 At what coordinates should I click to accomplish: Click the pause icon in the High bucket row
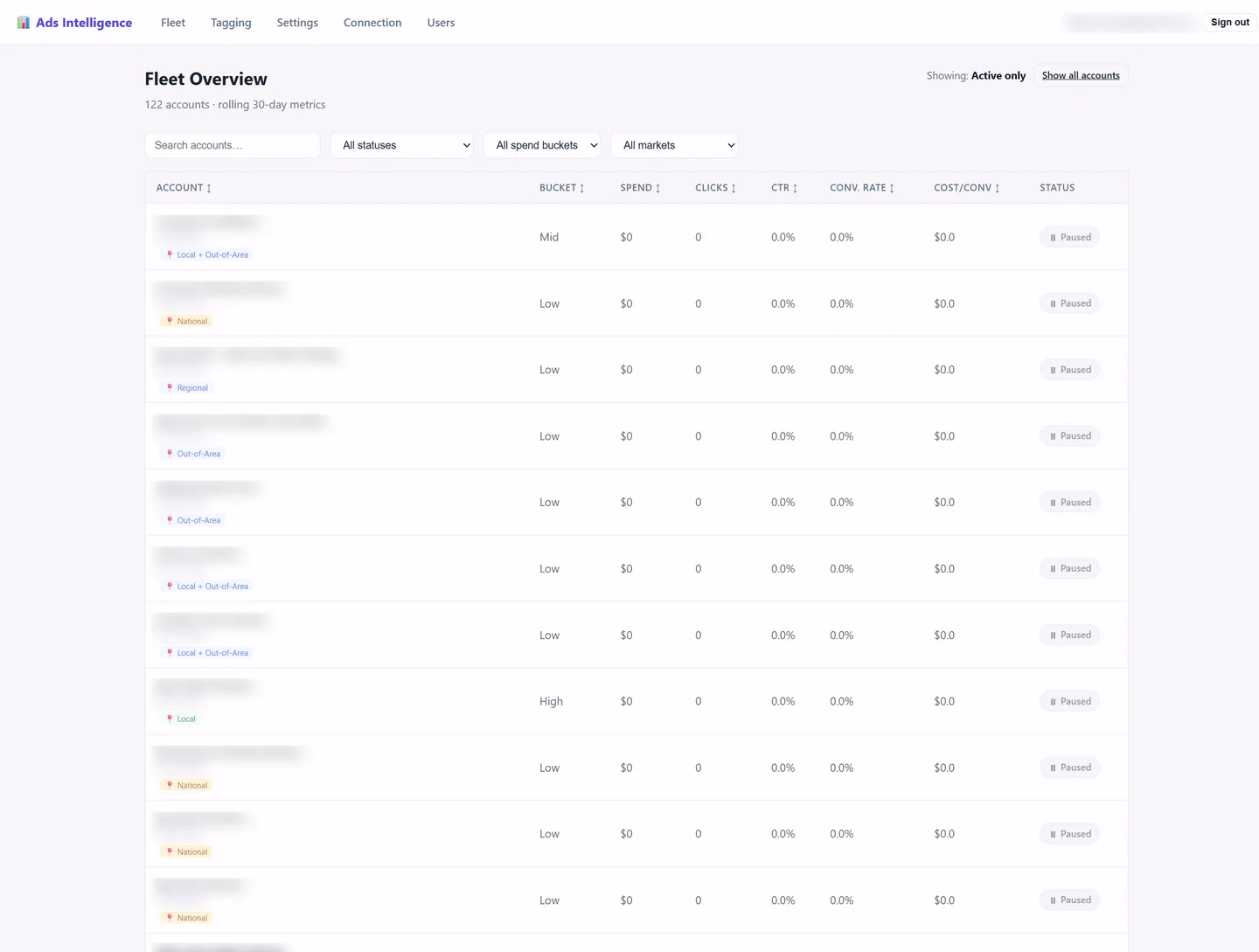1053,701
